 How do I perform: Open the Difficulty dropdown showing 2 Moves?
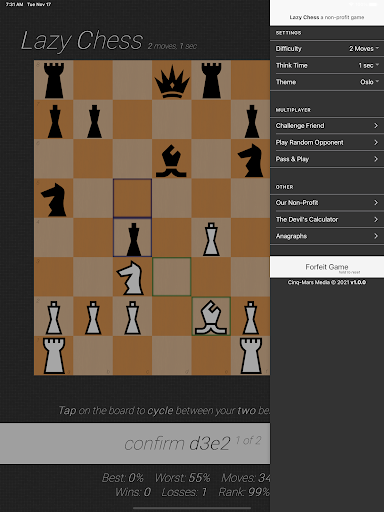point(327,49)
